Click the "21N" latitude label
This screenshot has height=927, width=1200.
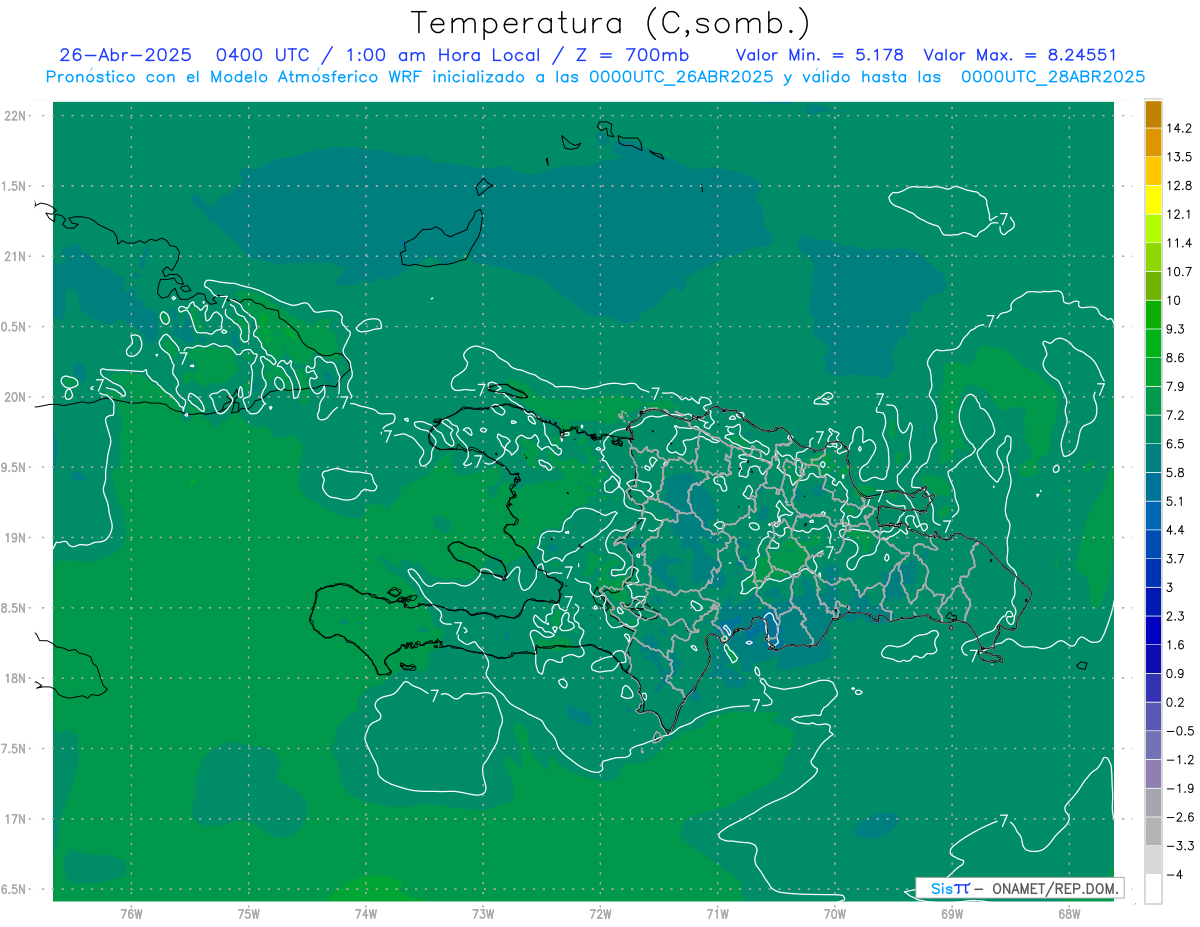pyautogui.click(x=16, y=256)
